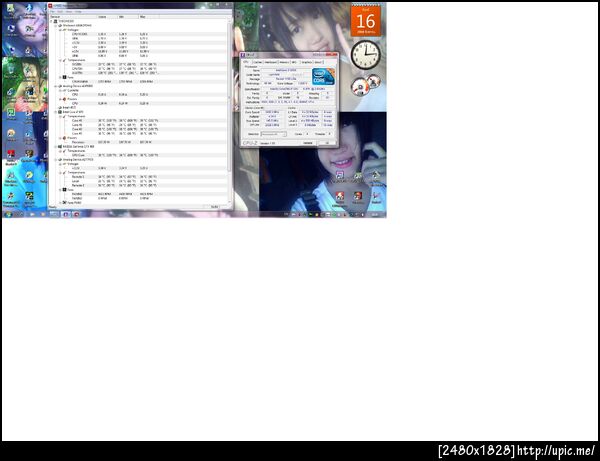The height and width of the screenshot is (461, 600).
Task: Click the Max column header in HWMonitor
Action: [148, 17]
